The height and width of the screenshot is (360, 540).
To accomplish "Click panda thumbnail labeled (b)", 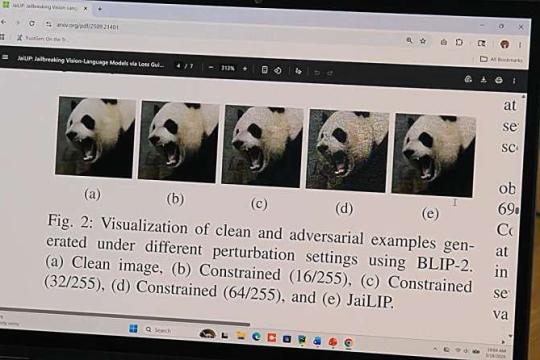I will [178, 142].
